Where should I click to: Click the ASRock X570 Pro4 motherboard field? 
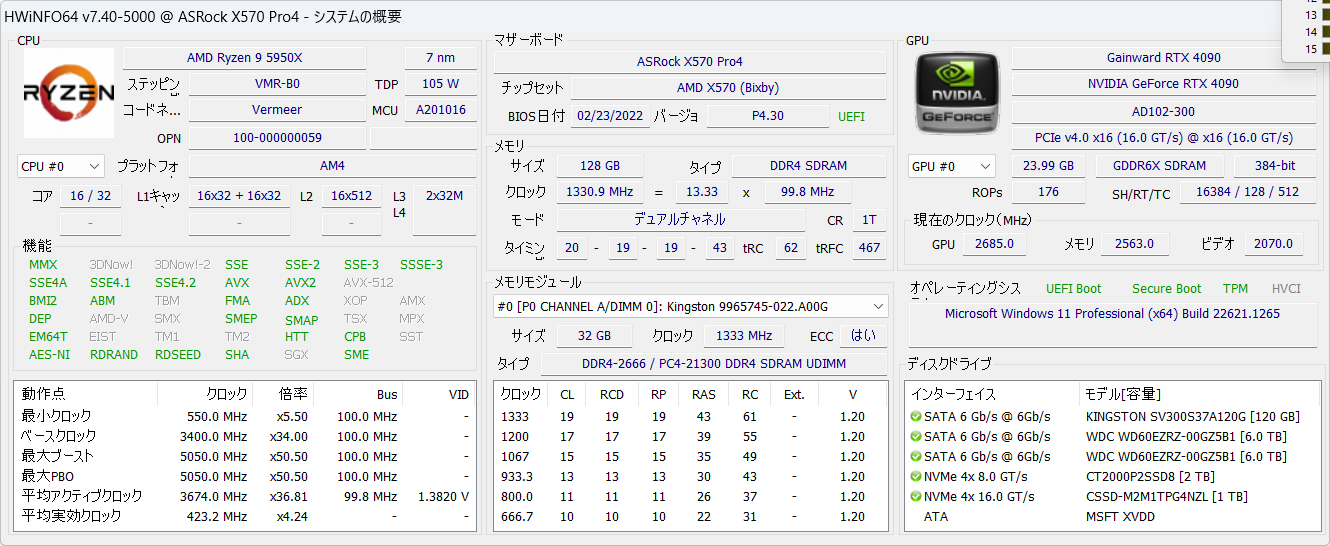pos(689,62)
